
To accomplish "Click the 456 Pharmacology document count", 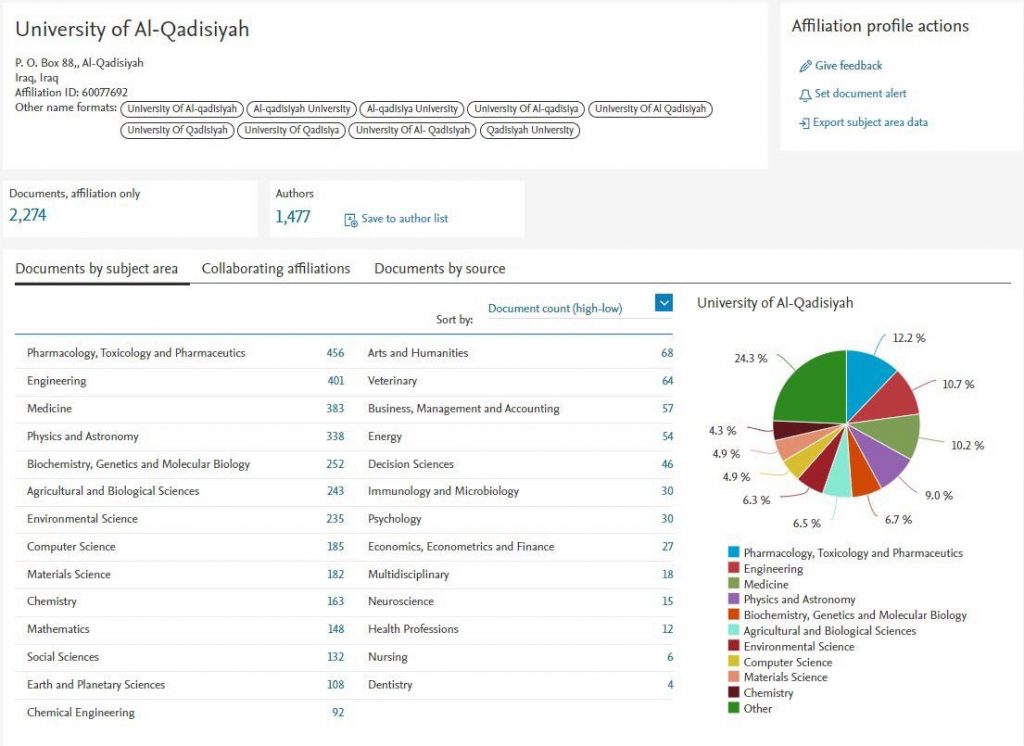I will [334, 353].
